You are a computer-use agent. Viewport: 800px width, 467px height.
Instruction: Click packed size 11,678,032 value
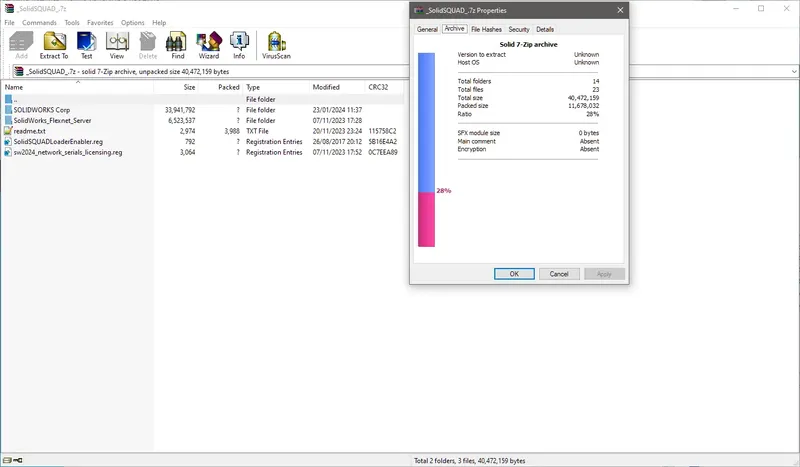point(584,106)
